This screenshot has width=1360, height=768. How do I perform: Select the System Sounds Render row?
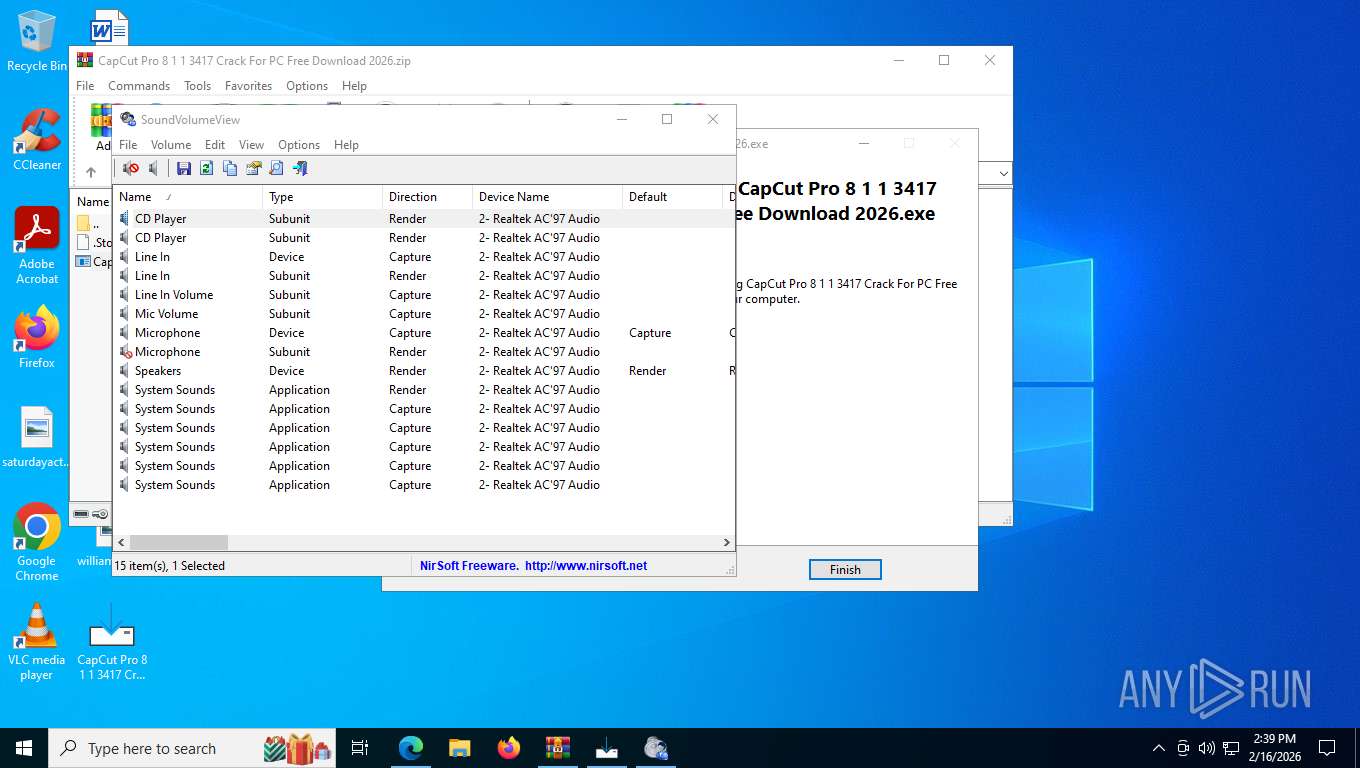[424, 390]
